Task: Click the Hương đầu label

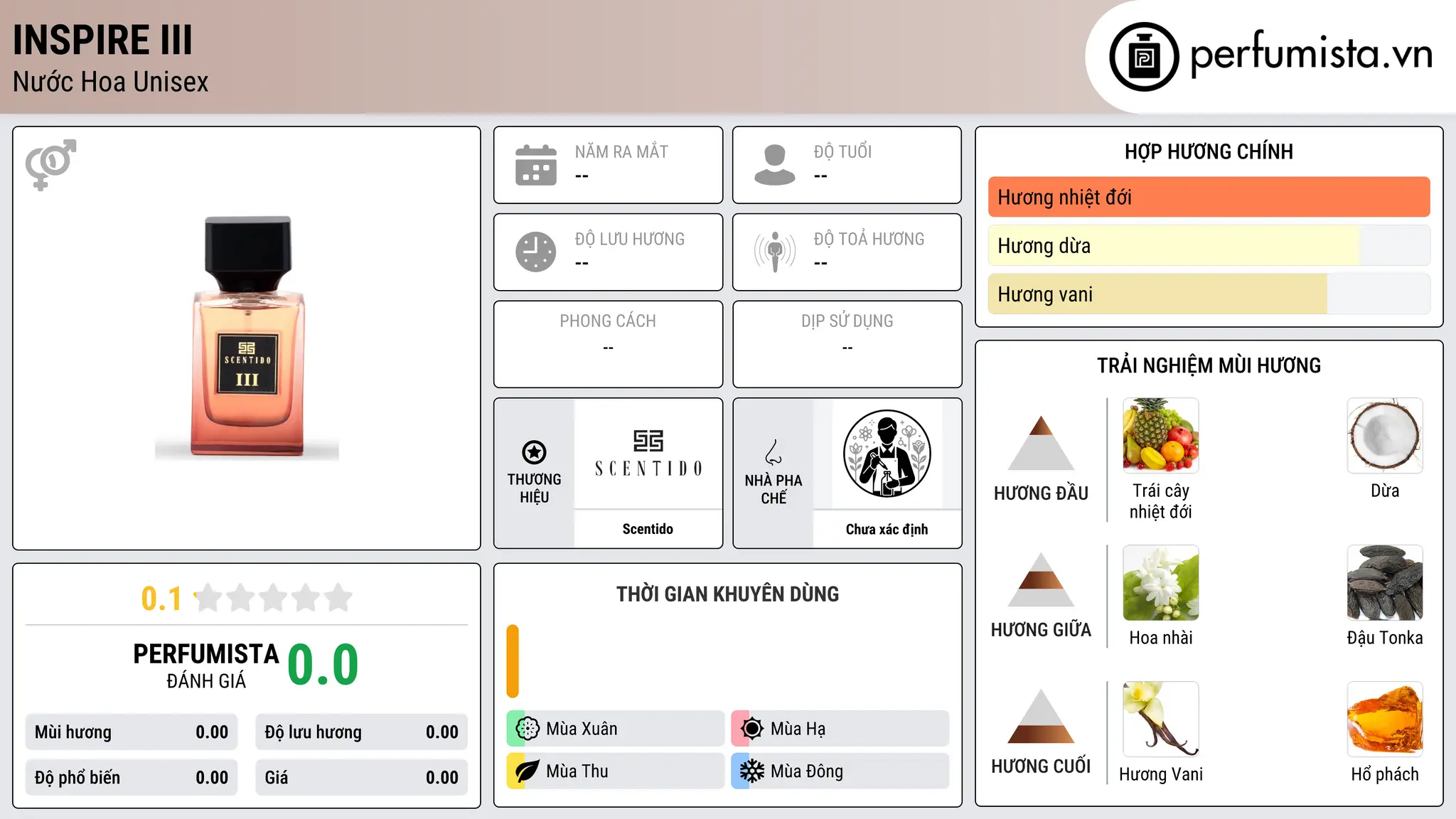Action: coord(1041,493)
